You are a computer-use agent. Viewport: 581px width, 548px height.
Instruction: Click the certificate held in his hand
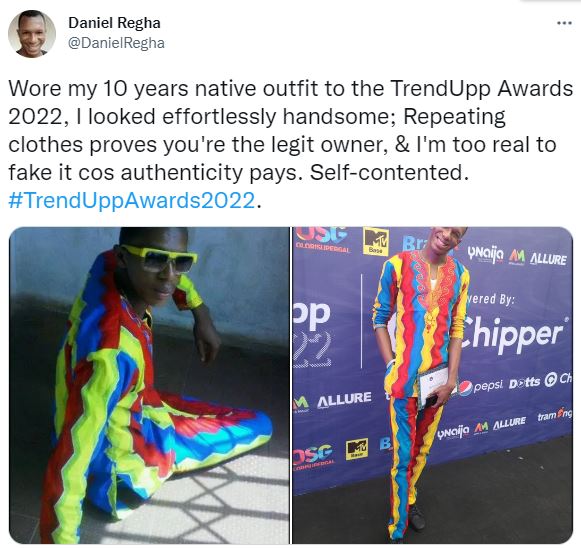point(436,385)
